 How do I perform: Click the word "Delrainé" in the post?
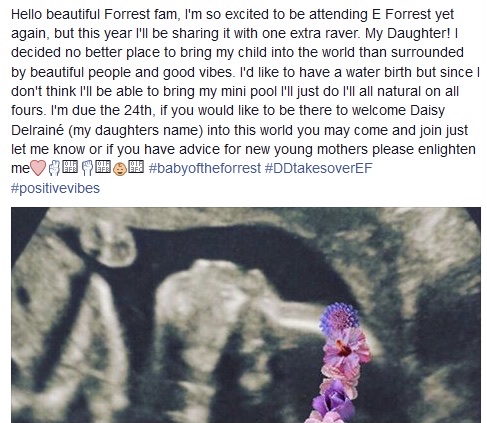click(x=37, y=130)
